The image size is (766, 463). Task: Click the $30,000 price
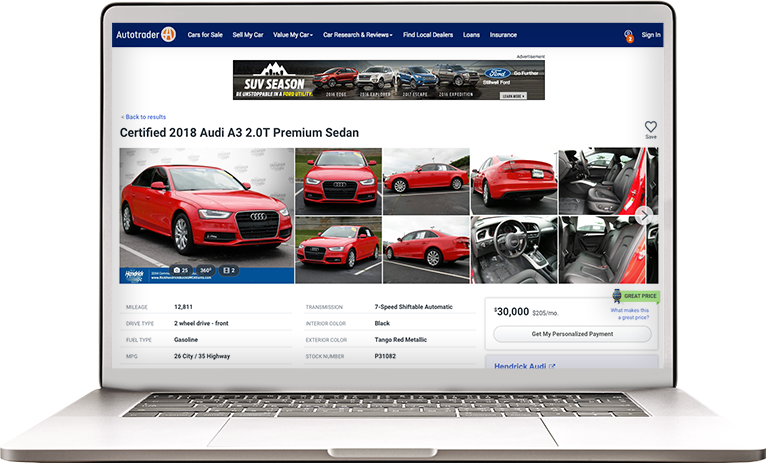click(x=511, y=312)
